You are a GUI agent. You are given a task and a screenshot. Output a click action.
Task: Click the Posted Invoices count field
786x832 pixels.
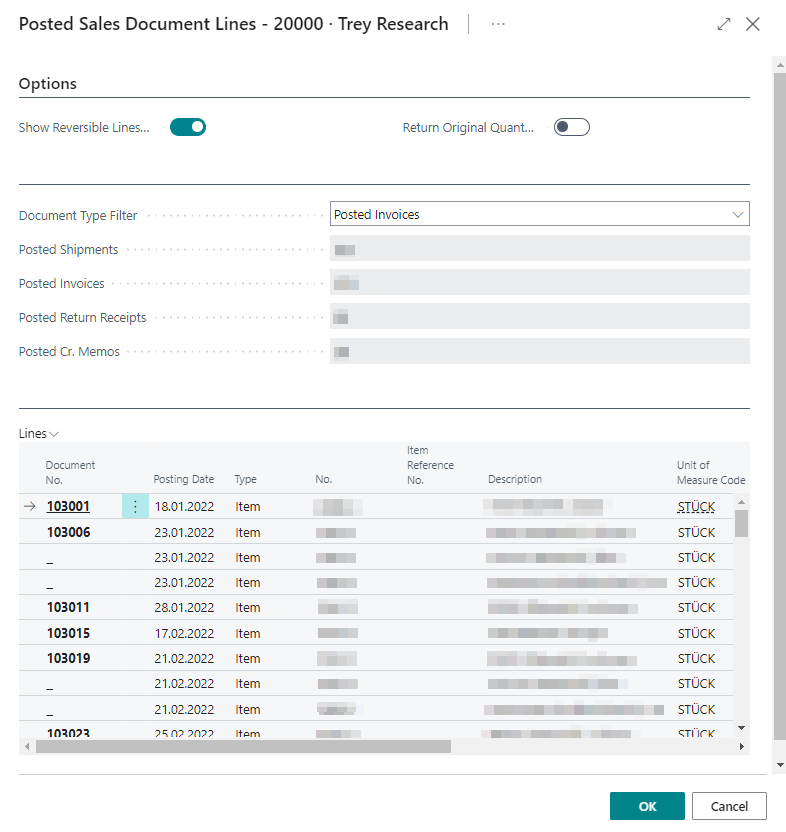tap(540, 283)
